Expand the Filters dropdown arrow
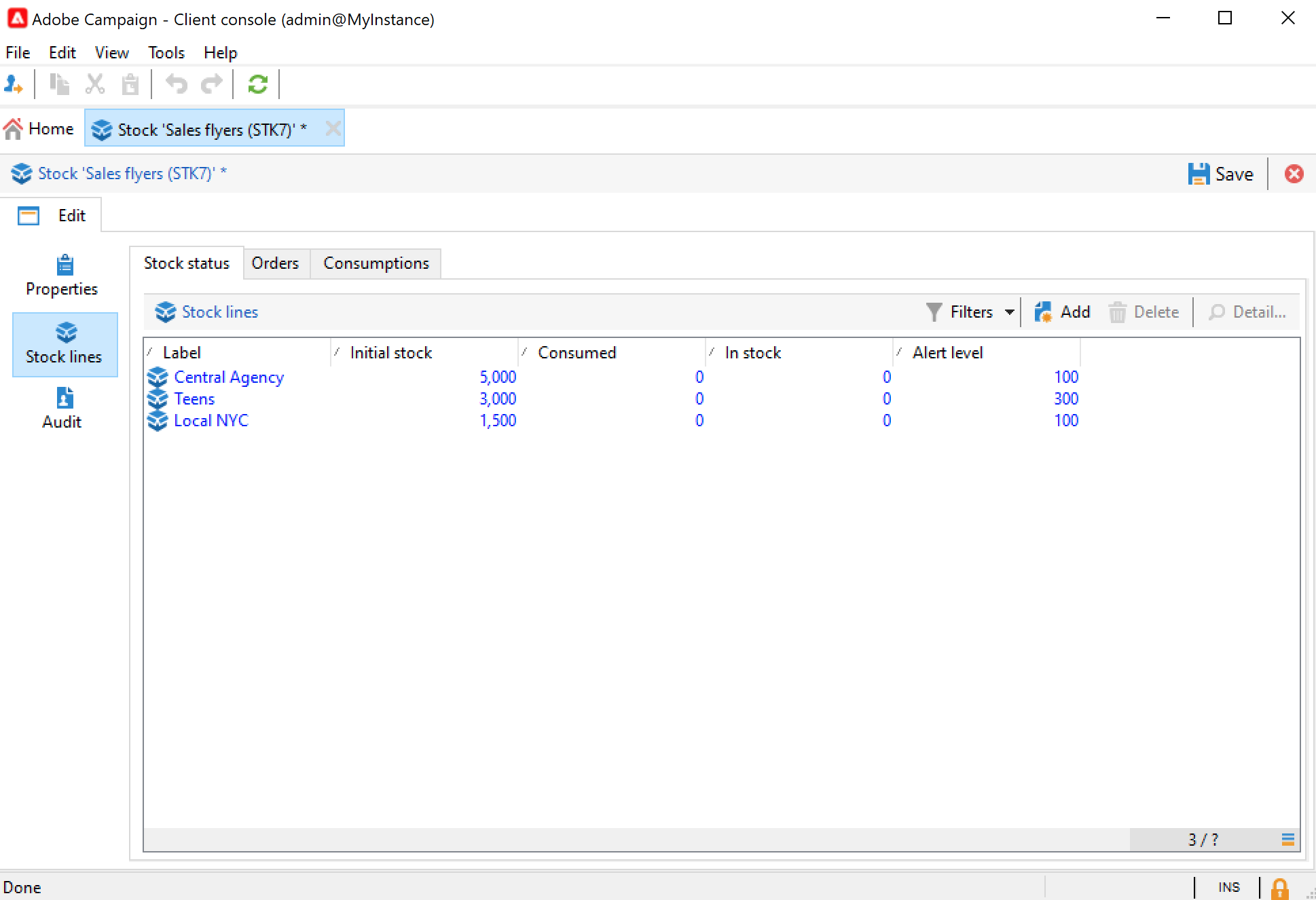 click(1010, 312)
